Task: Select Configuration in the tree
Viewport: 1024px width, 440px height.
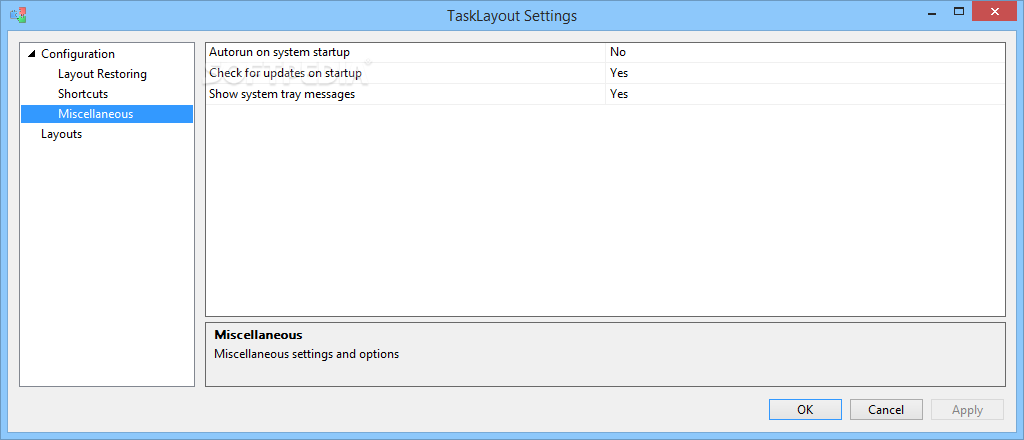Action: point(78,54)
